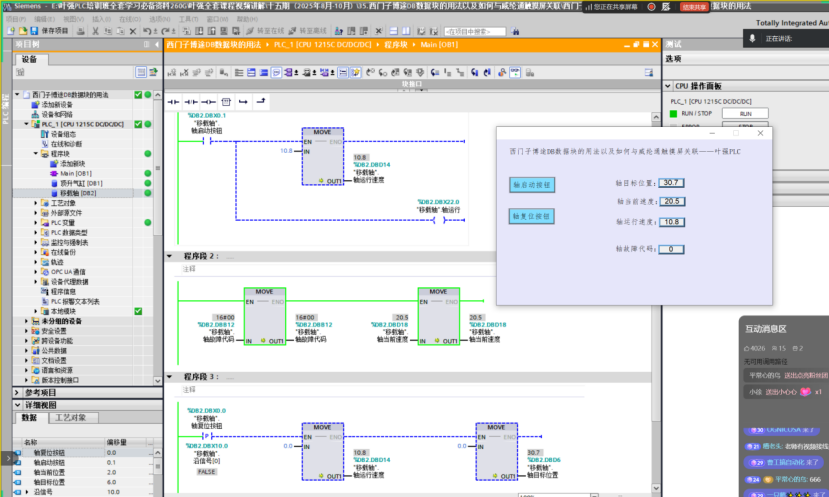Switch to the 工艺对象 tab in detail view

(x=71, y=418)
